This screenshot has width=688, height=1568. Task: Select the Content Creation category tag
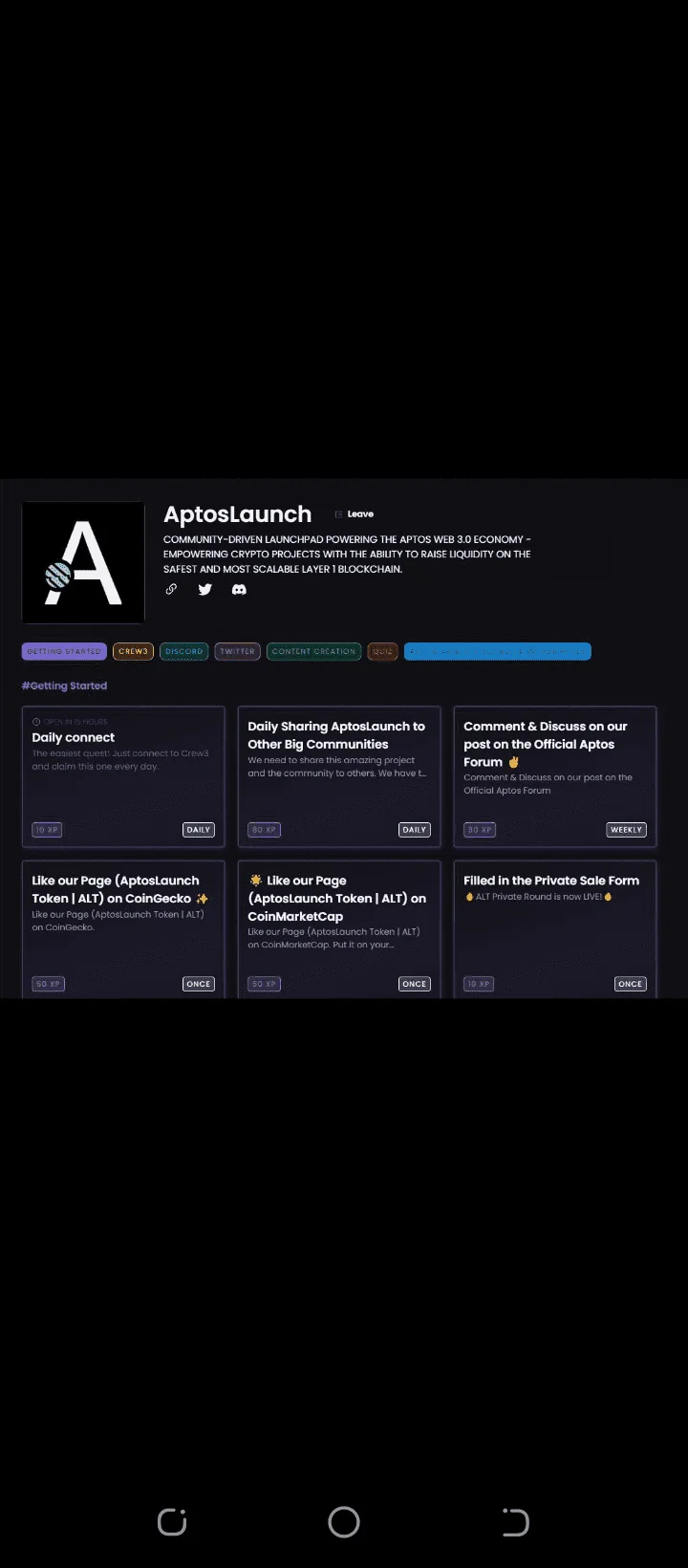tap(313, 651)
